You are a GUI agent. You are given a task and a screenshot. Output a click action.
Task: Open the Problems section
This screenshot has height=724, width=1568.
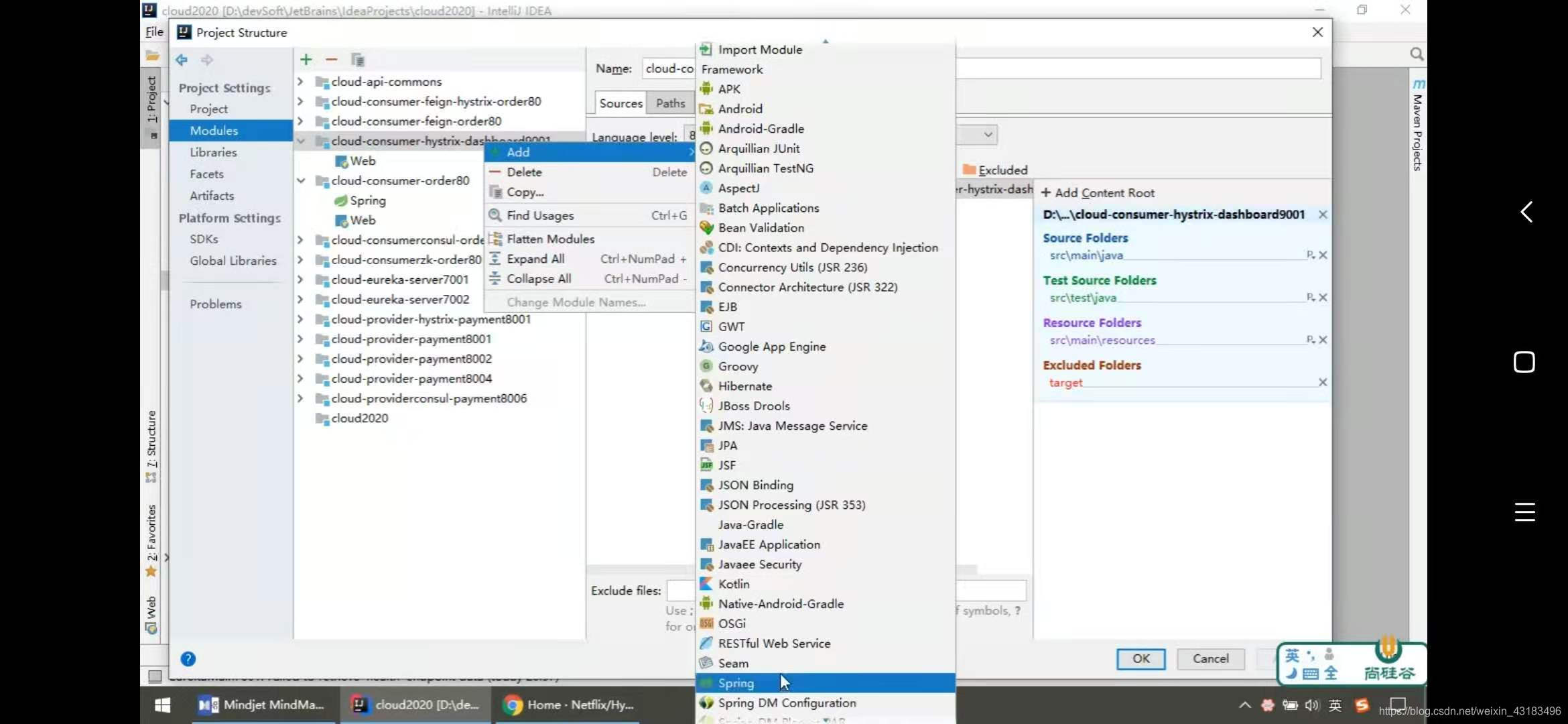point(215,304)
